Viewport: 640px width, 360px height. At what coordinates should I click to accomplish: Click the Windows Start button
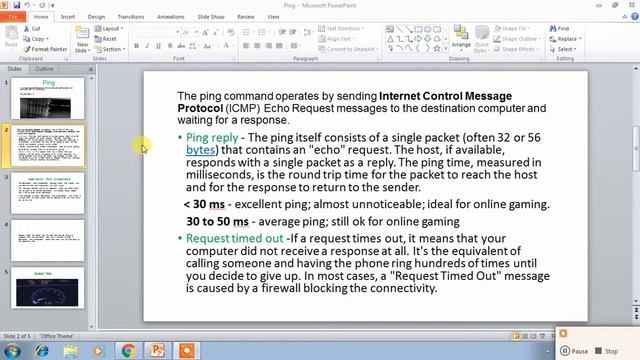11,351
